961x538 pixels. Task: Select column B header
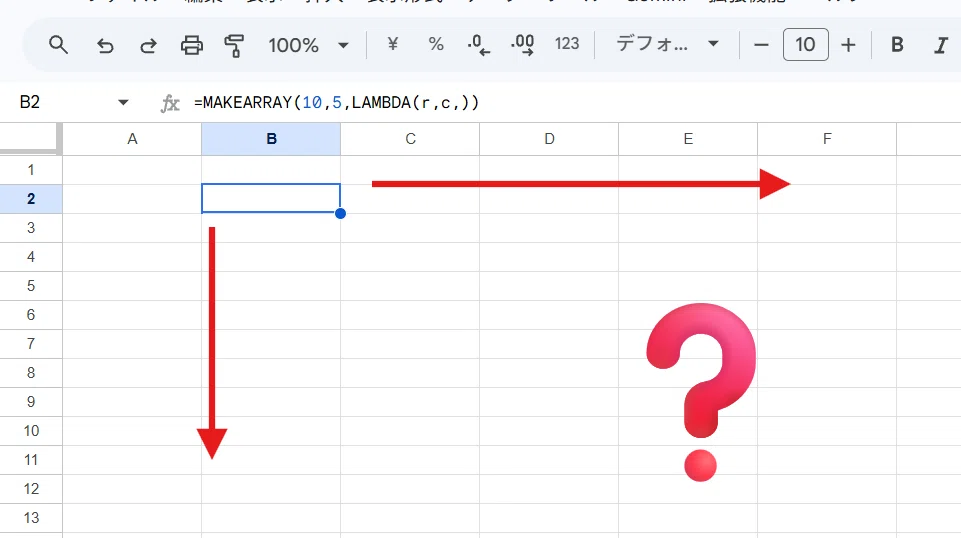pyautogui.click(x=271, y=139)
